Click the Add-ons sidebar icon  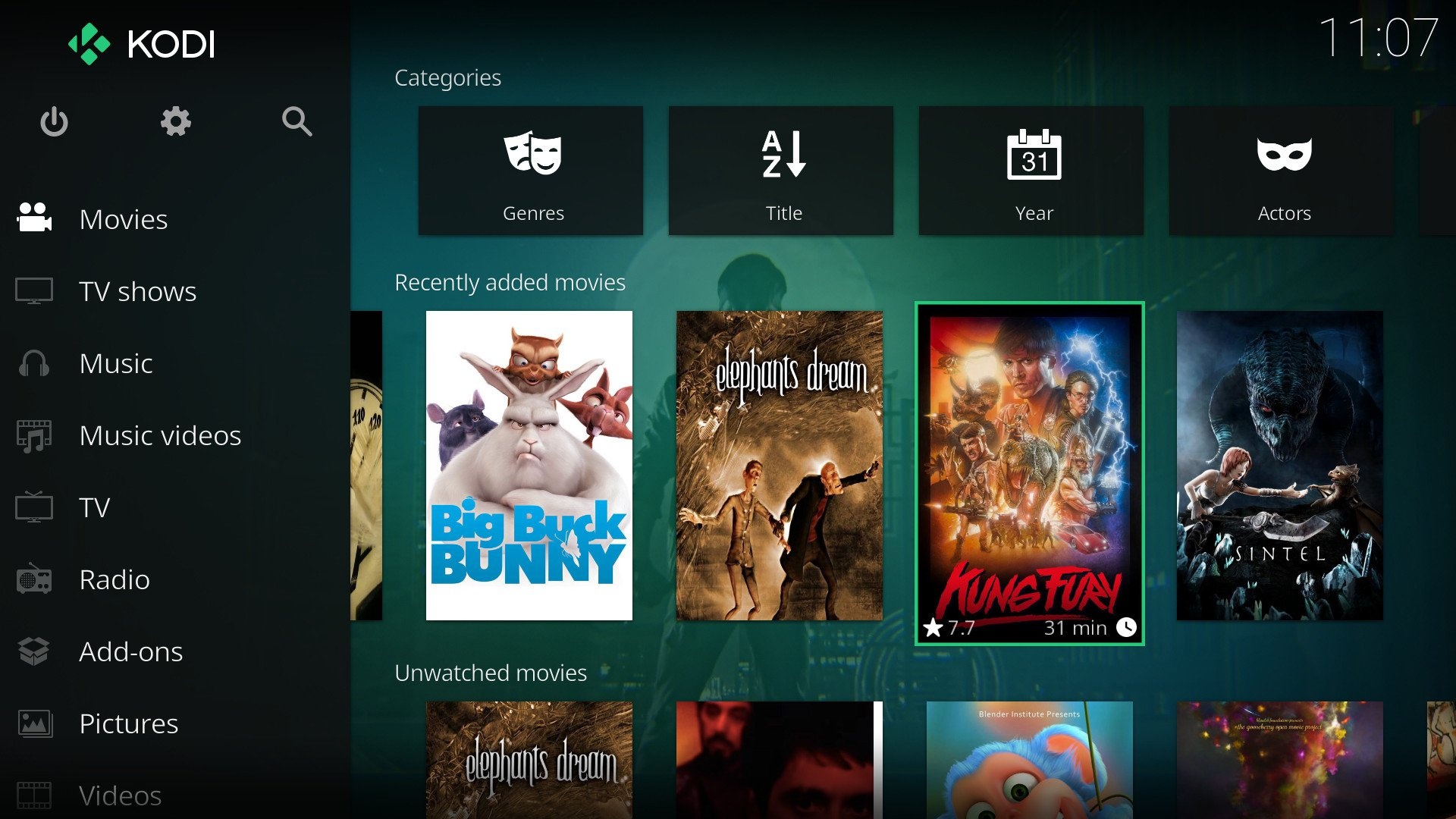coord(36,649)
